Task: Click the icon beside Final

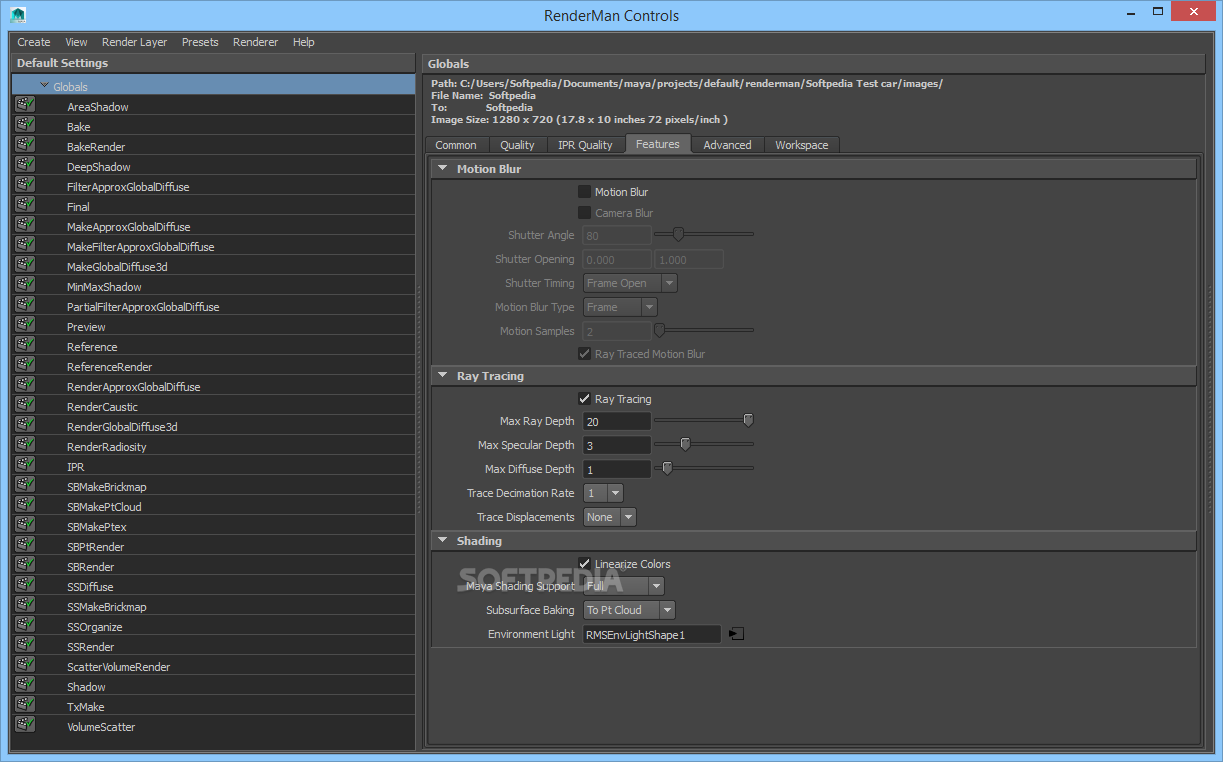Action: (25, 205)
